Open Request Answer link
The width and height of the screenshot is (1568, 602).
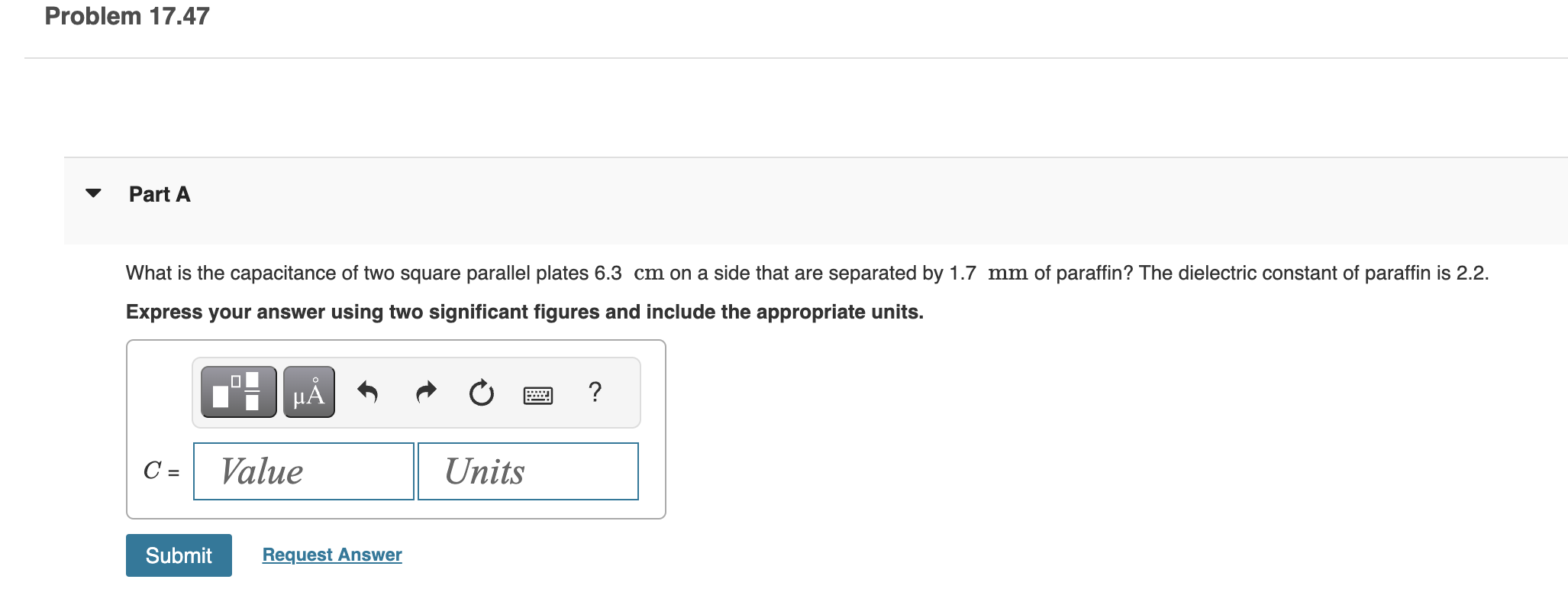point(331,555)
